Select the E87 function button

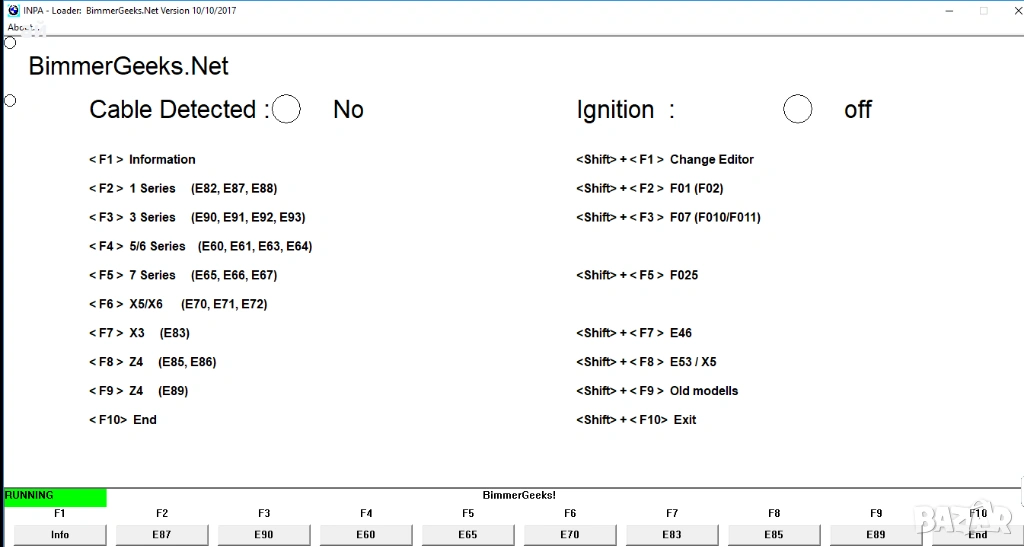click(x=162, y=535)
